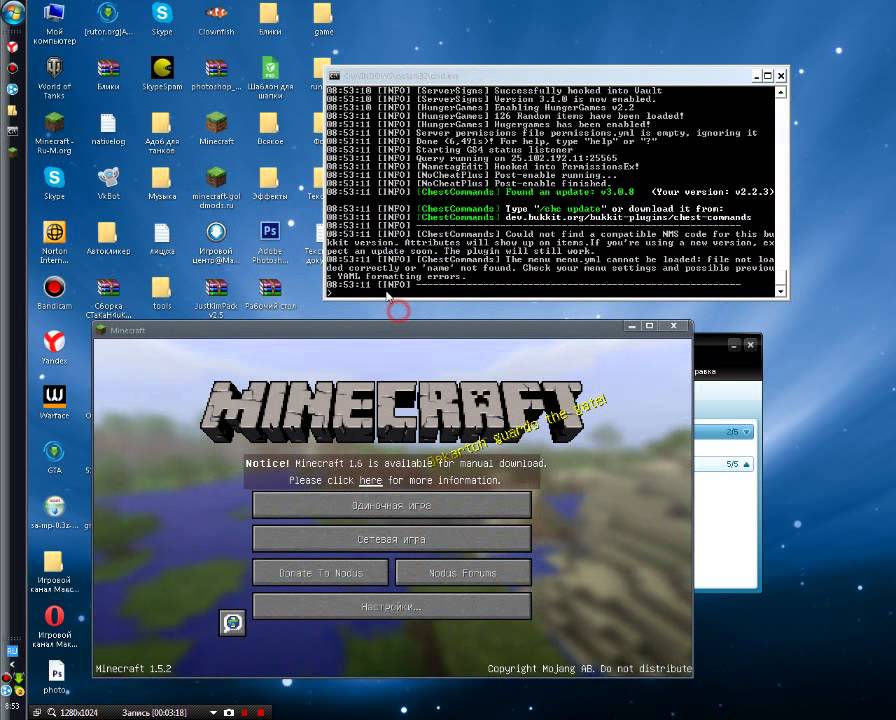This screenshot has height=720, width=896.
Task: Click the Bandicam window mode icon at bottom left
Action: click(37, 713)
